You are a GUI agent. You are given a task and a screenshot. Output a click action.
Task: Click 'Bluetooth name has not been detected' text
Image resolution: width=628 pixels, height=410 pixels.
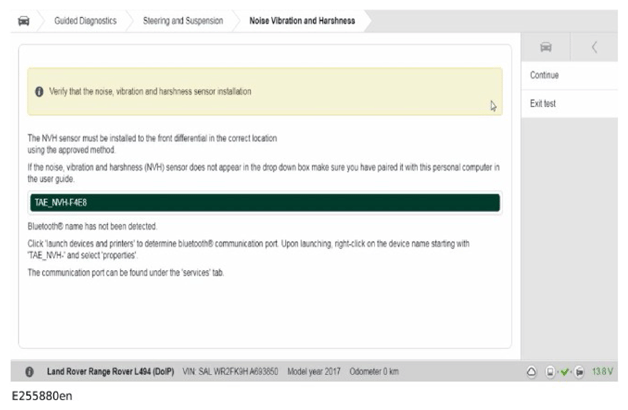(x=92, y=227)
